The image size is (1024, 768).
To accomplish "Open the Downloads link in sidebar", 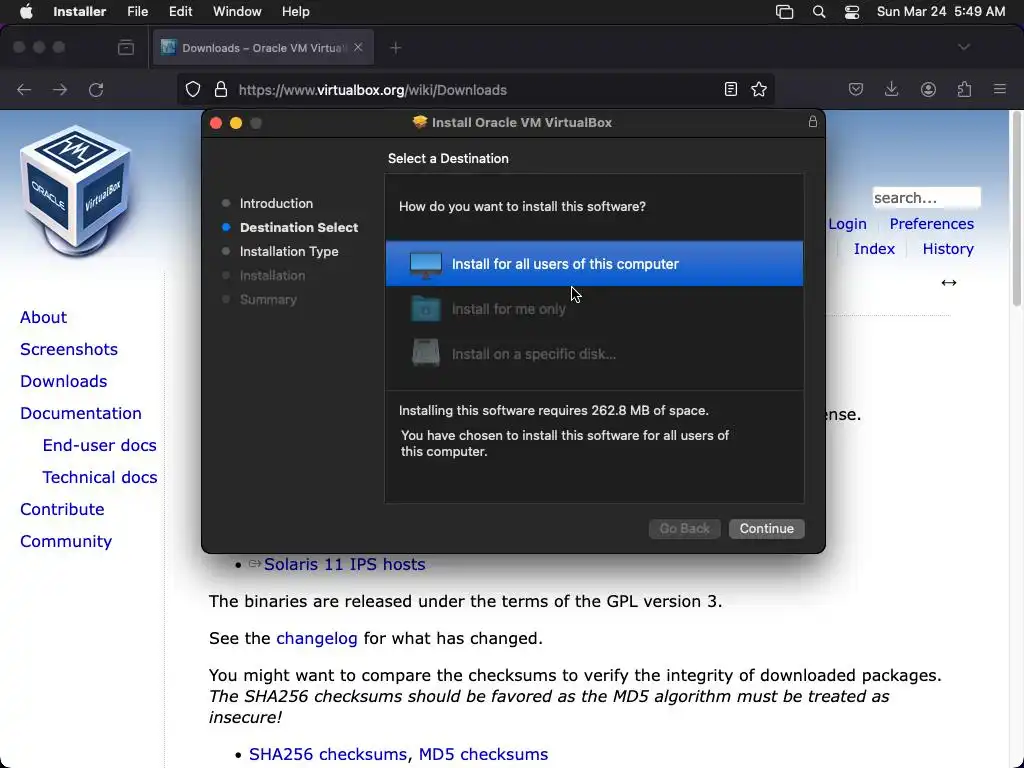I will point(63,381).
